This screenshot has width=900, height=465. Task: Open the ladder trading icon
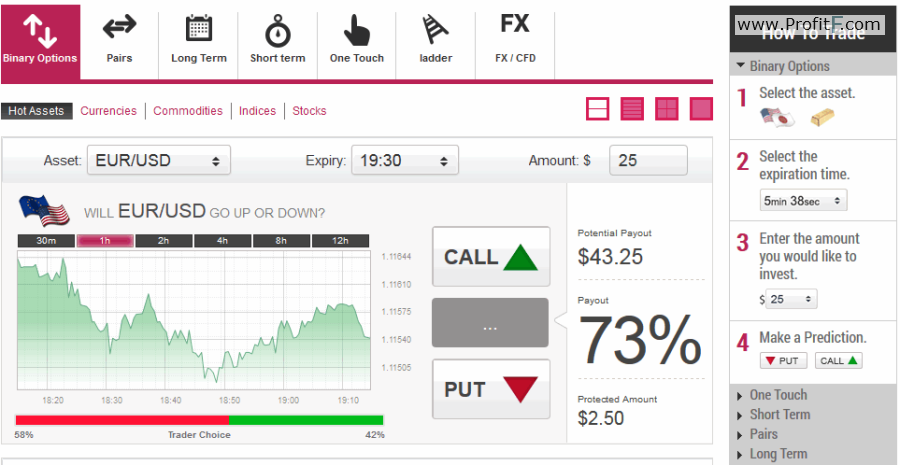tap(436, 30)
